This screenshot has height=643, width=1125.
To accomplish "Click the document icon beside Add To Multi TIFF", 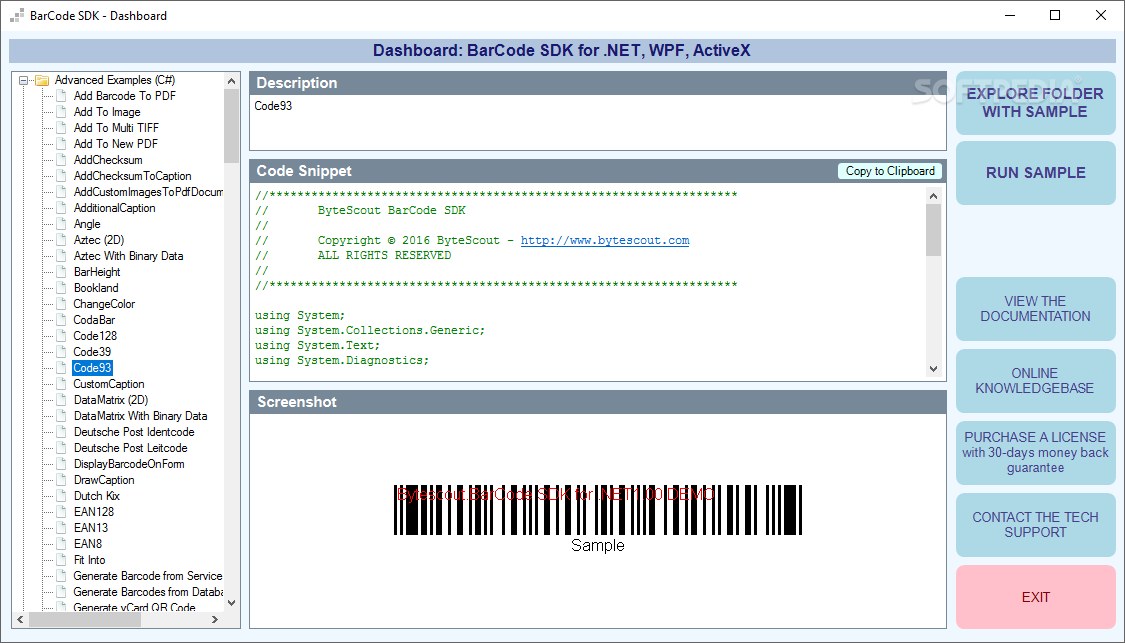I will tap(62, 128).
